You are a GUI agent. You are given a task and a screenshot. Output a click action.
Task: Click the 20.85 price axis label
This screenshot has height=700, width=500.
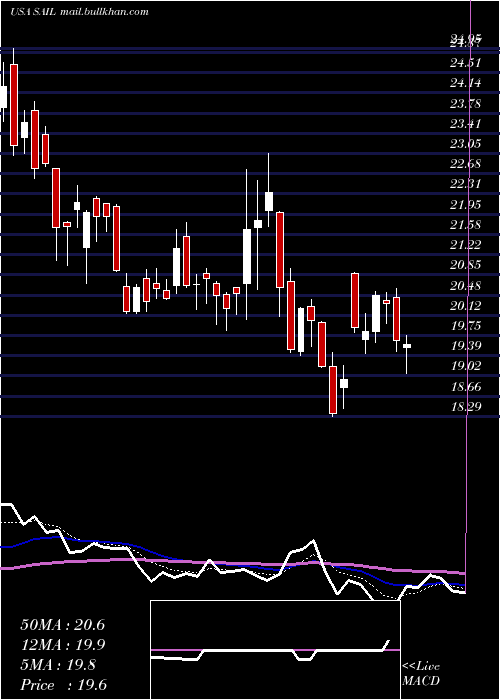(466, 265)
